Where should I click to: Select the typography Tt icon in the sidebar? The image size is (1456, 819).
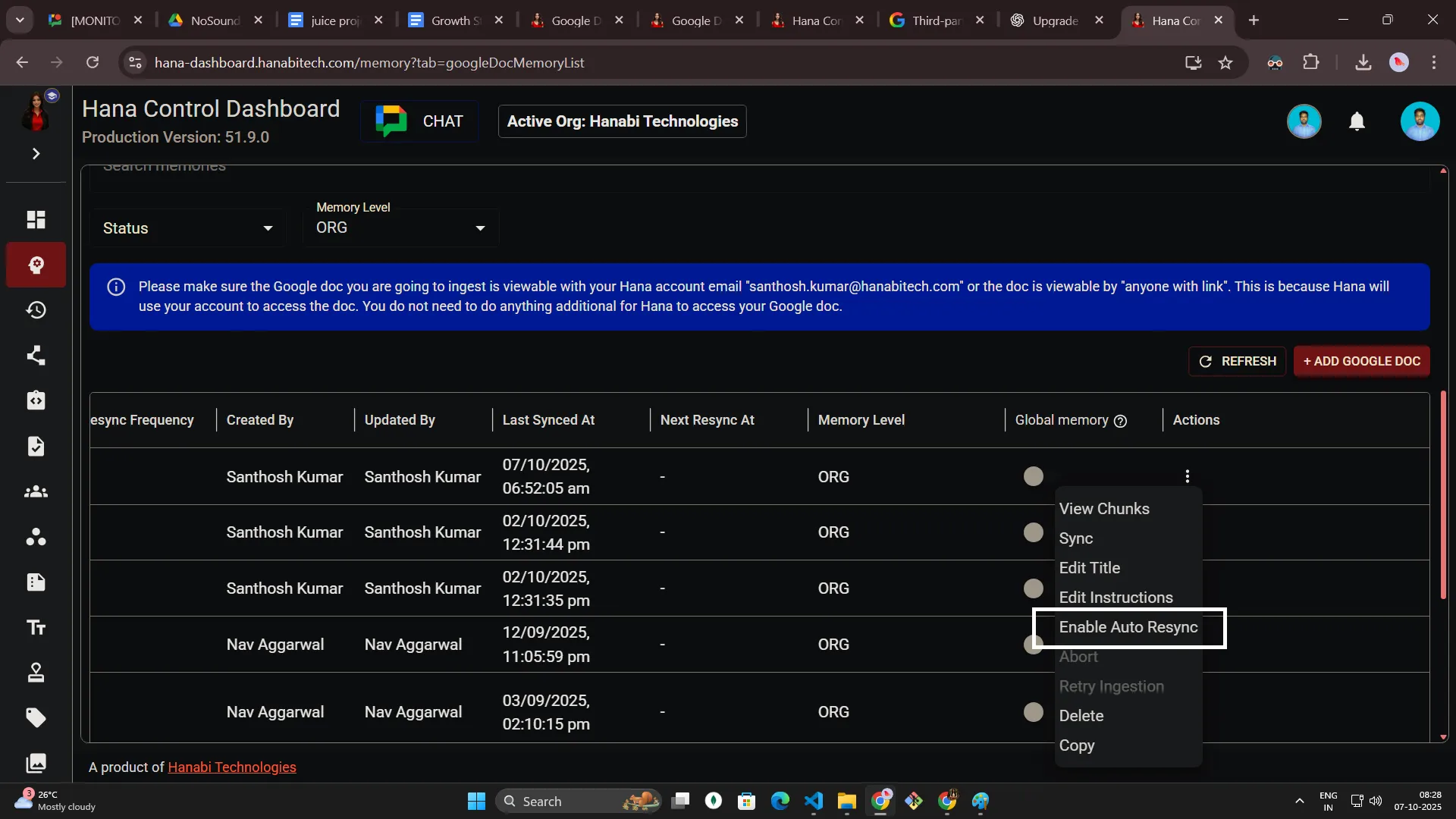tap(36, 627)
